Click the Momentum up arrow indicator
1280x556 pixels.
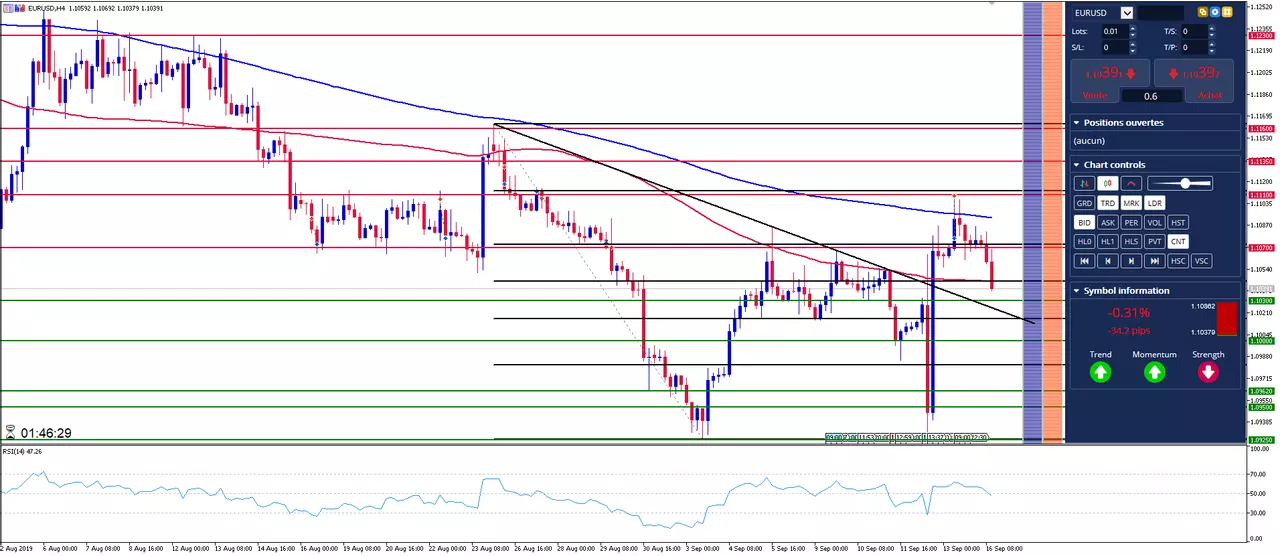[1154, 373]
